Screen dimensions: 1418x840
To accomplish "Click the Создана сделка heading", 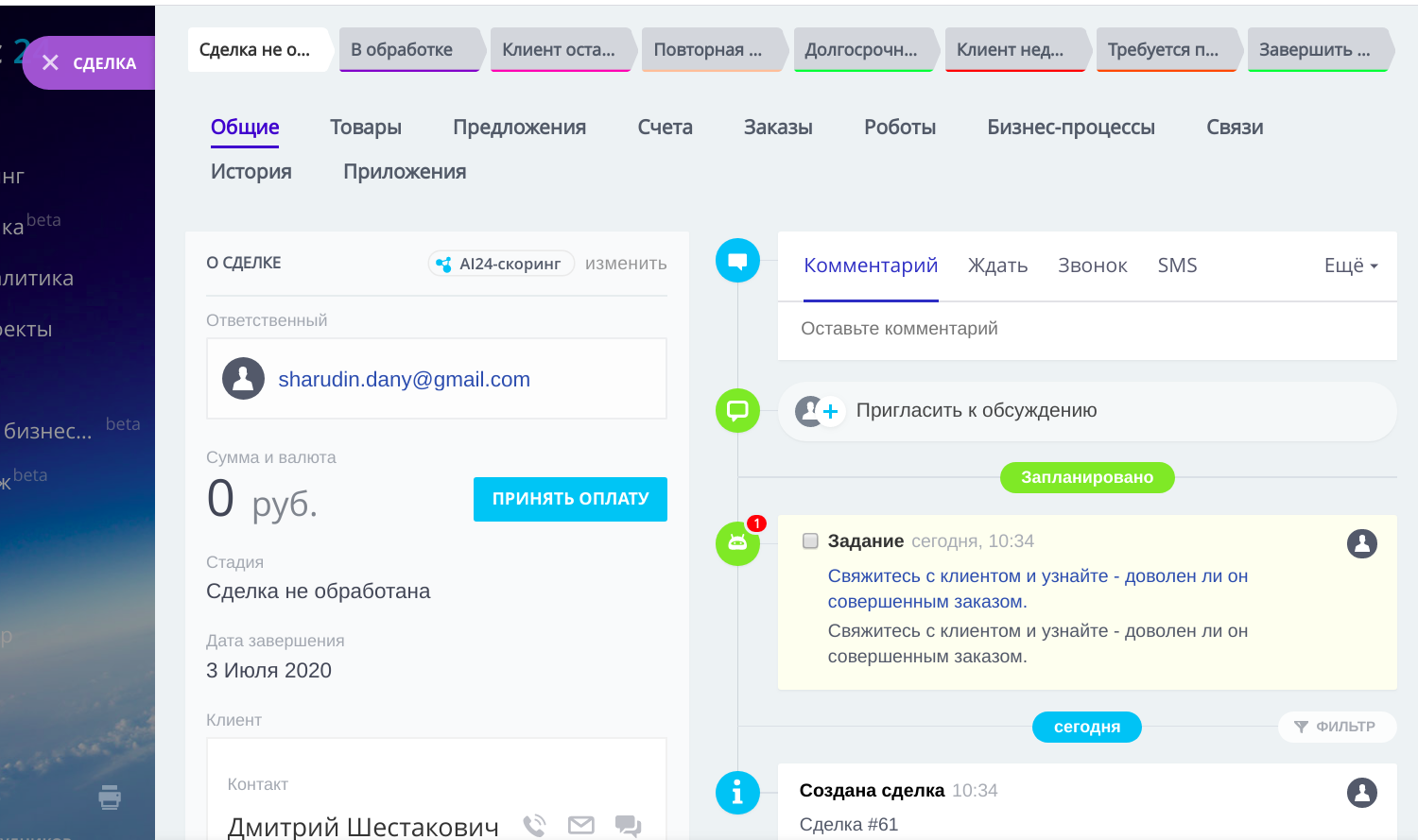I will pyautogui.click(x=873, y=791).
